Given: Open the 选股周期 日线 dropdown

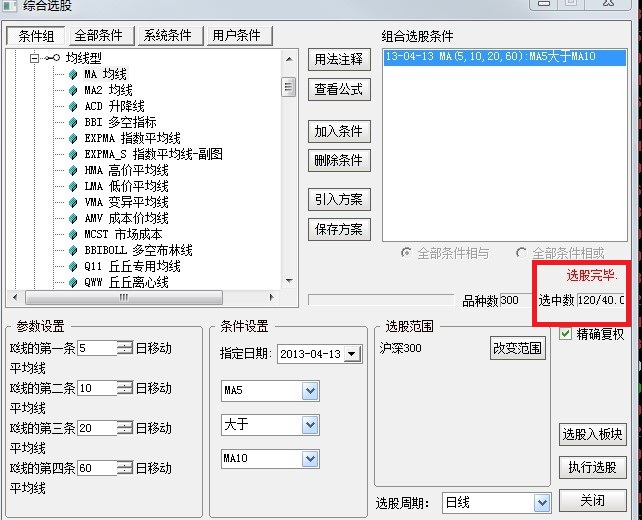Looking at the screenshot, I should [x=542, y=502].
